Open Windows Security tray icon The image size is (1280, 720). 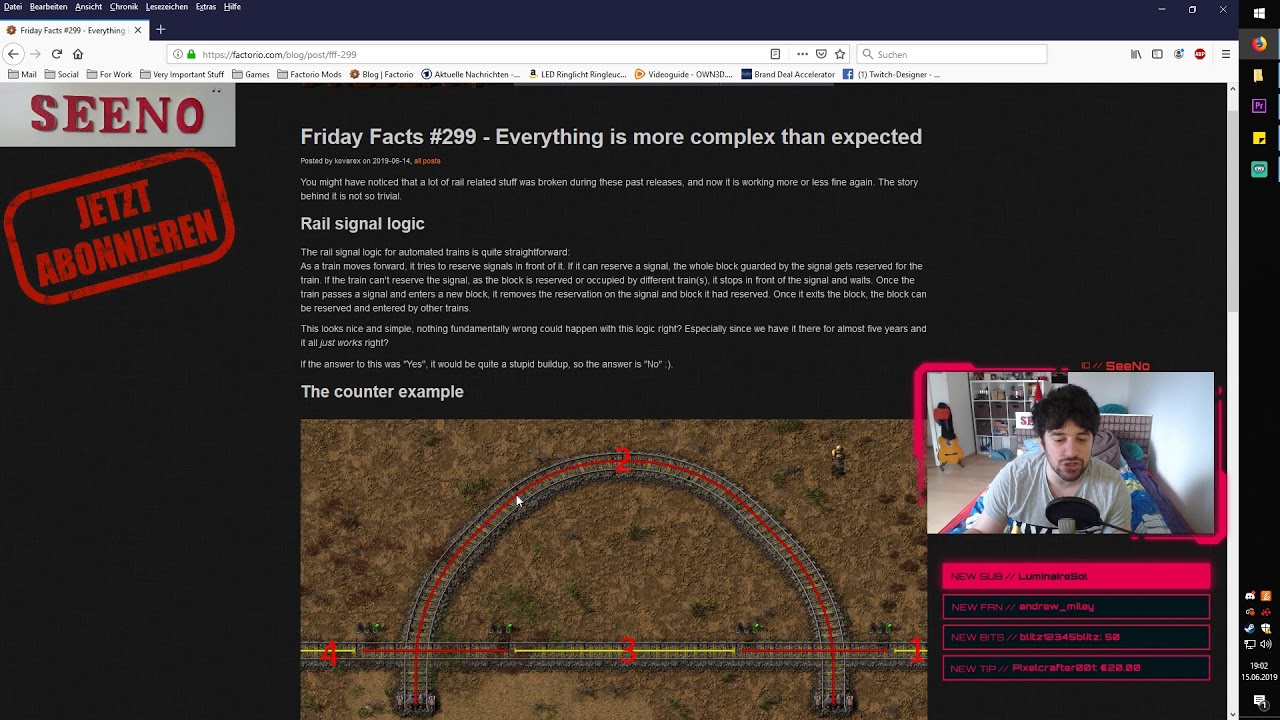point(1266,629)
